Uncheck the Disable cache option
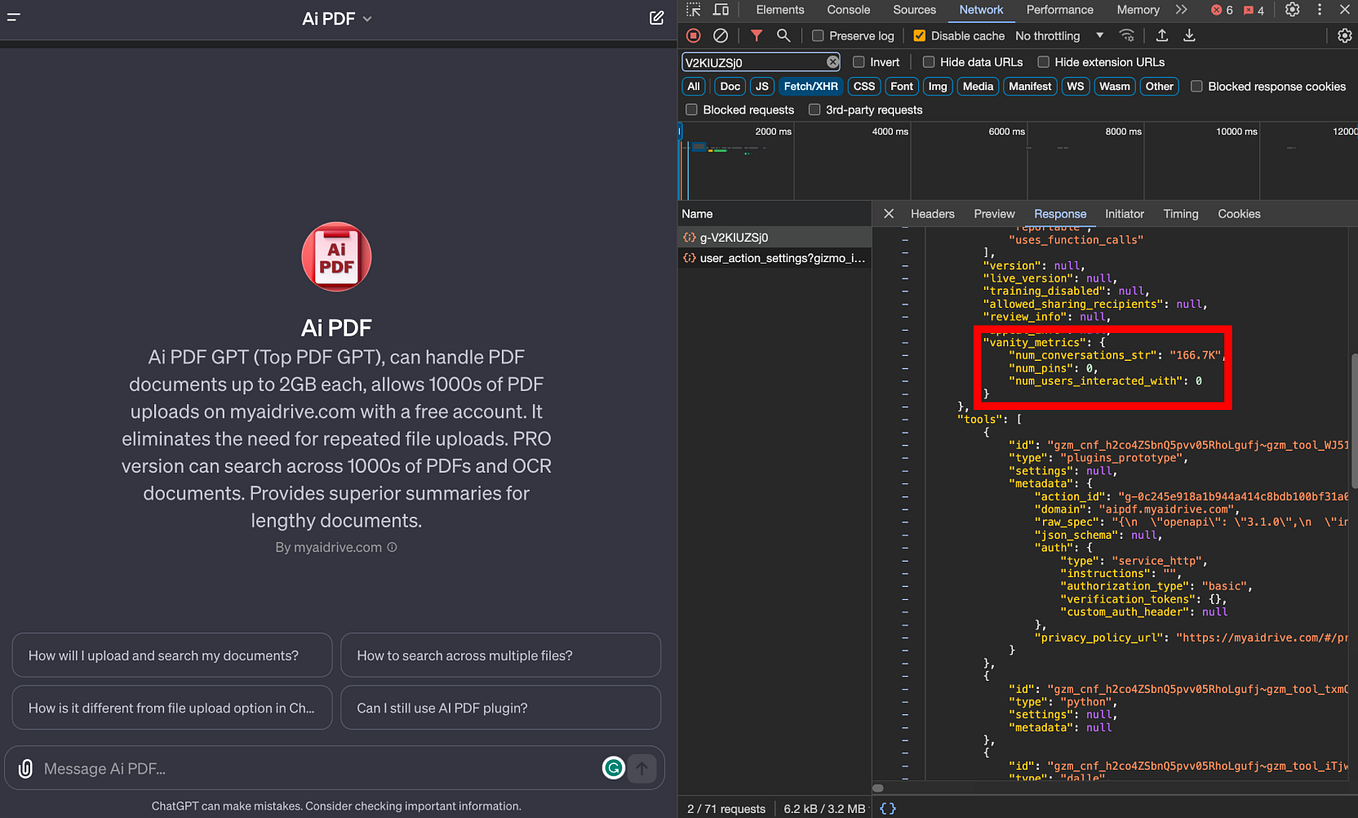1358x818 pixels. 918,35
